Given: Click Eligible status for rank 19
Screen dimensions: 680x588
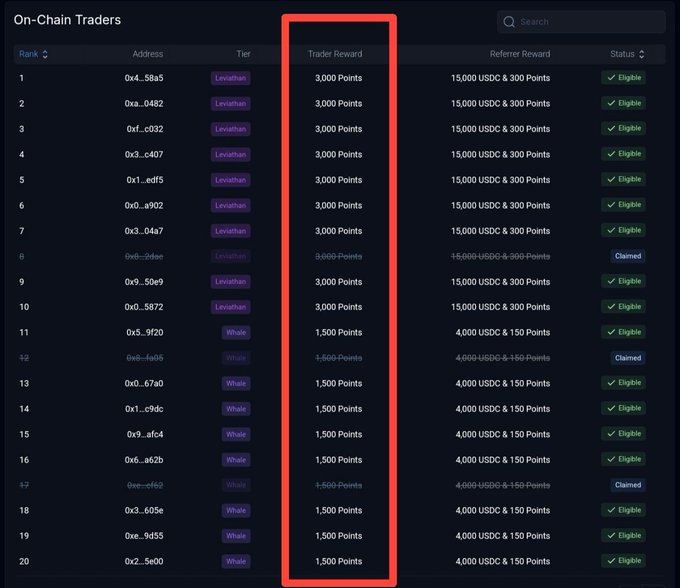Looking at the screenshot, I should (623, 536).
